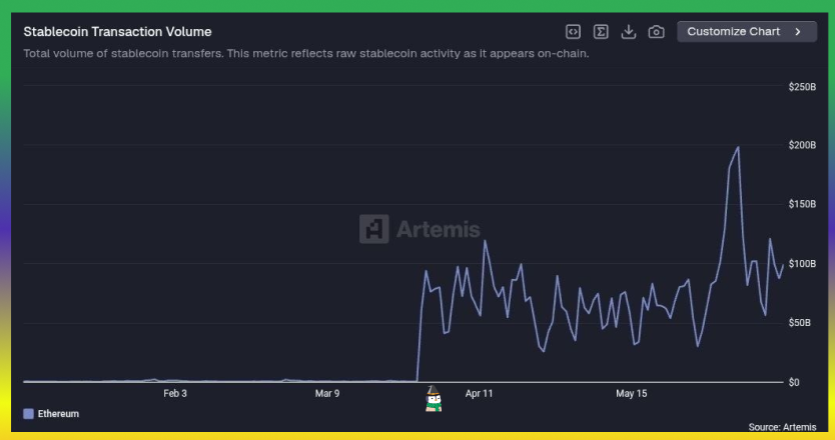Download the chart data

[x=628, y=32]
